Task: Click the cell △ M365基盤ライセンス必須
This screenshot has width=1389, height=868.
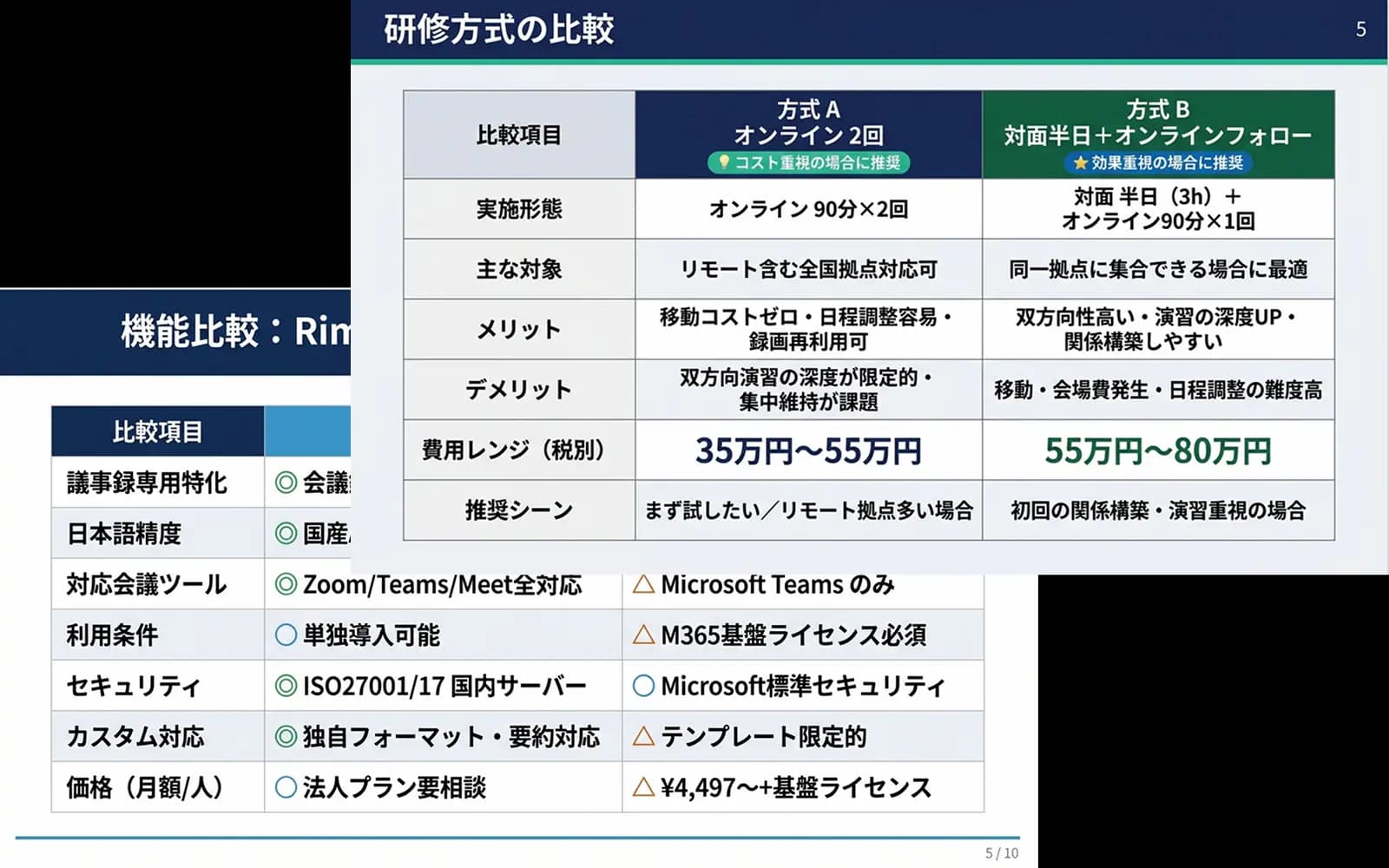Action: tap(803, 635)
